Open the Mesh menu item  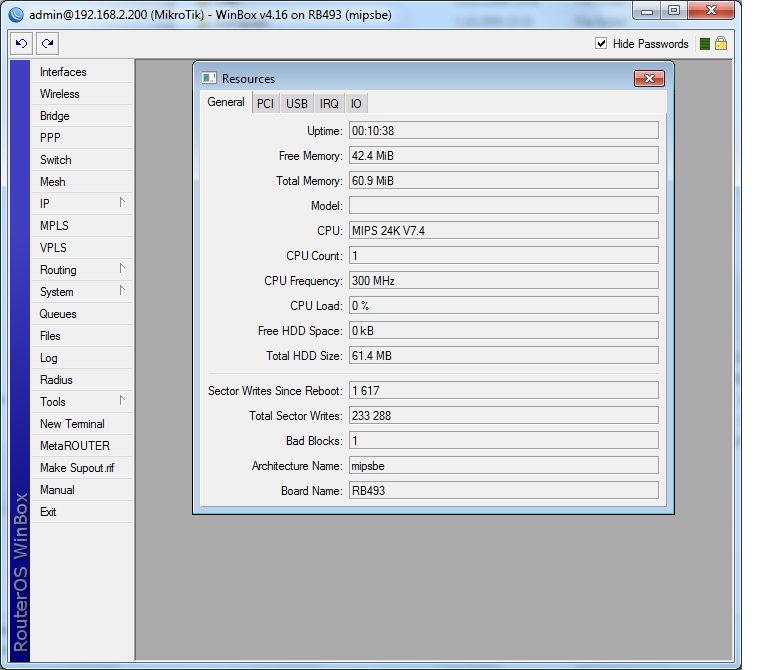point(82,182)
